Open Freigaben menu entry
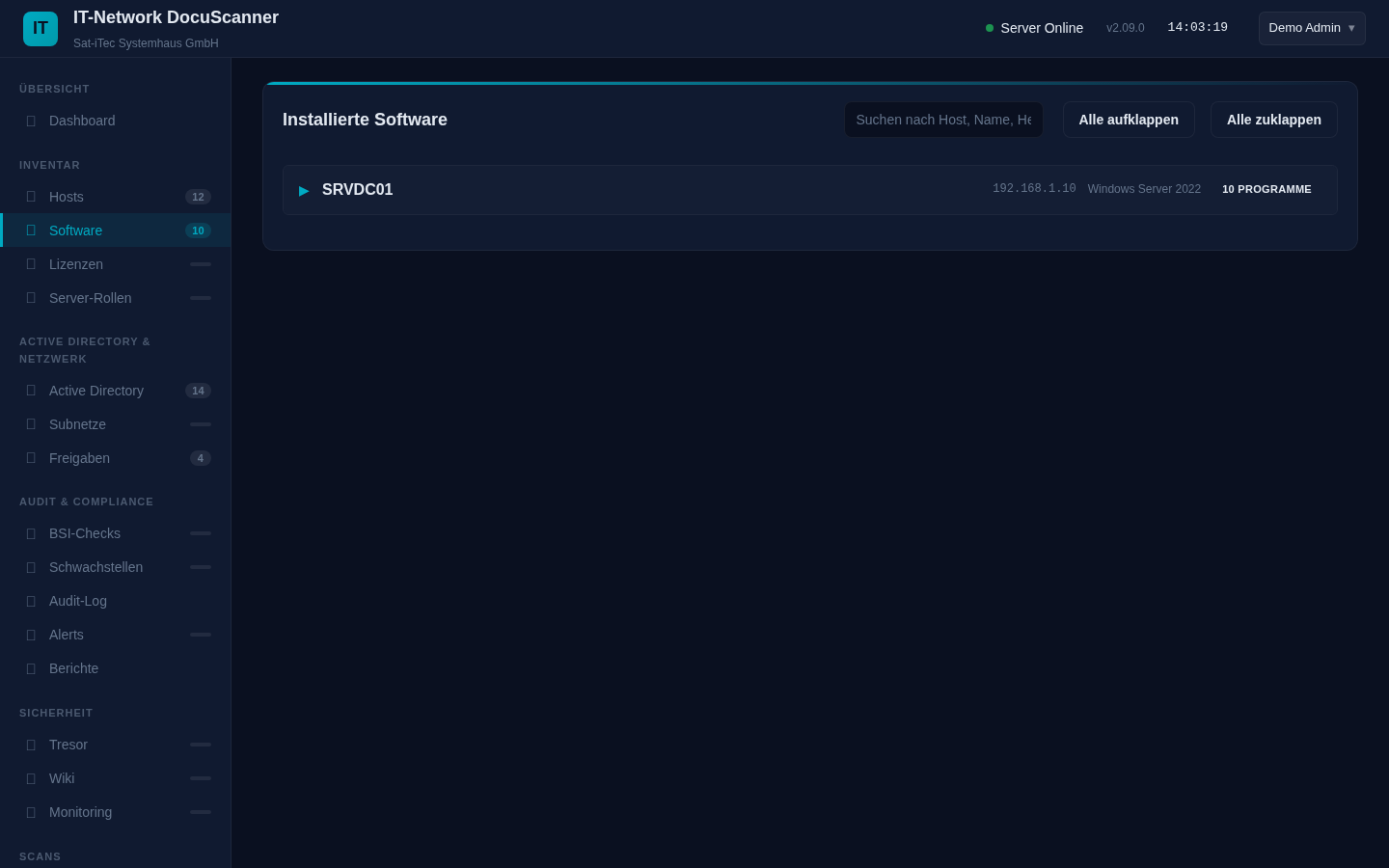Screen dimensions: 1389x868 point(116,458)
